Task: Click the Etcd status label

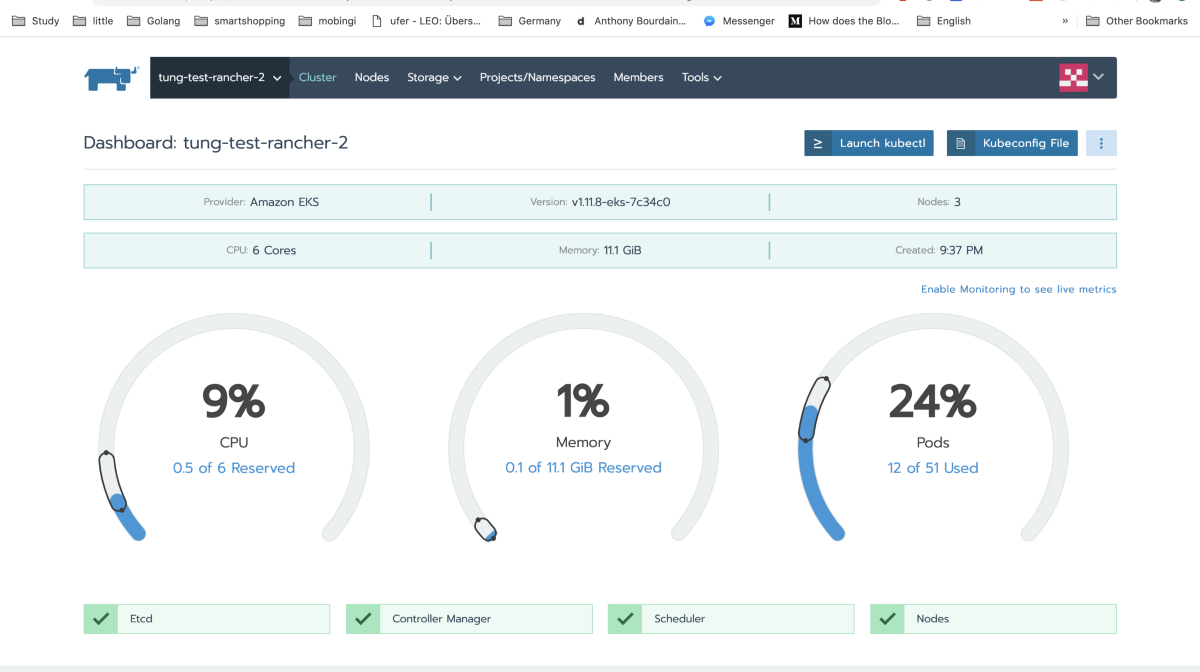Action: click(x=141, y=619)
